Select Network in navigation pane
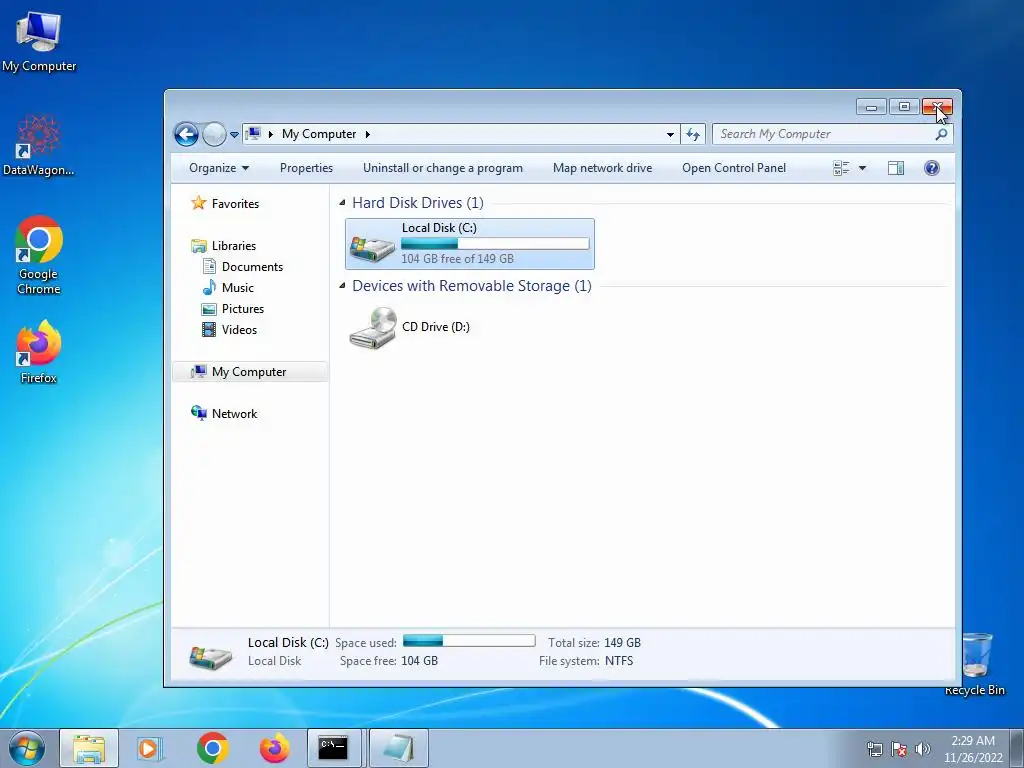The image size is (1024, 768). [x=224, y=413]
